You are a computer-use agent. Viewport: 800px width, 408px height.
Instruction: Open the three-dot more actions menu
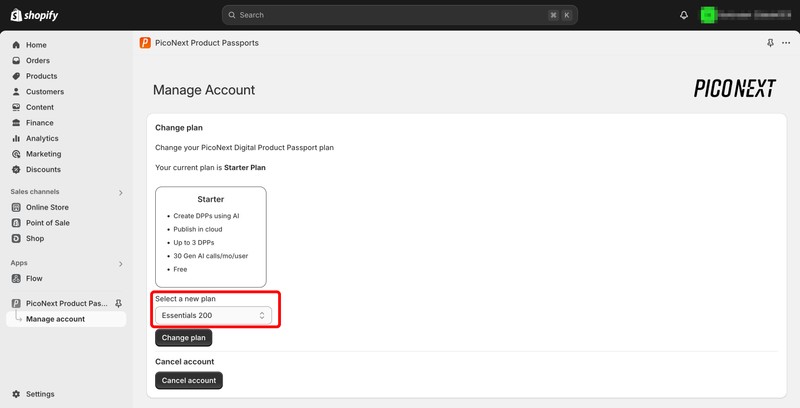click(786, 43)
